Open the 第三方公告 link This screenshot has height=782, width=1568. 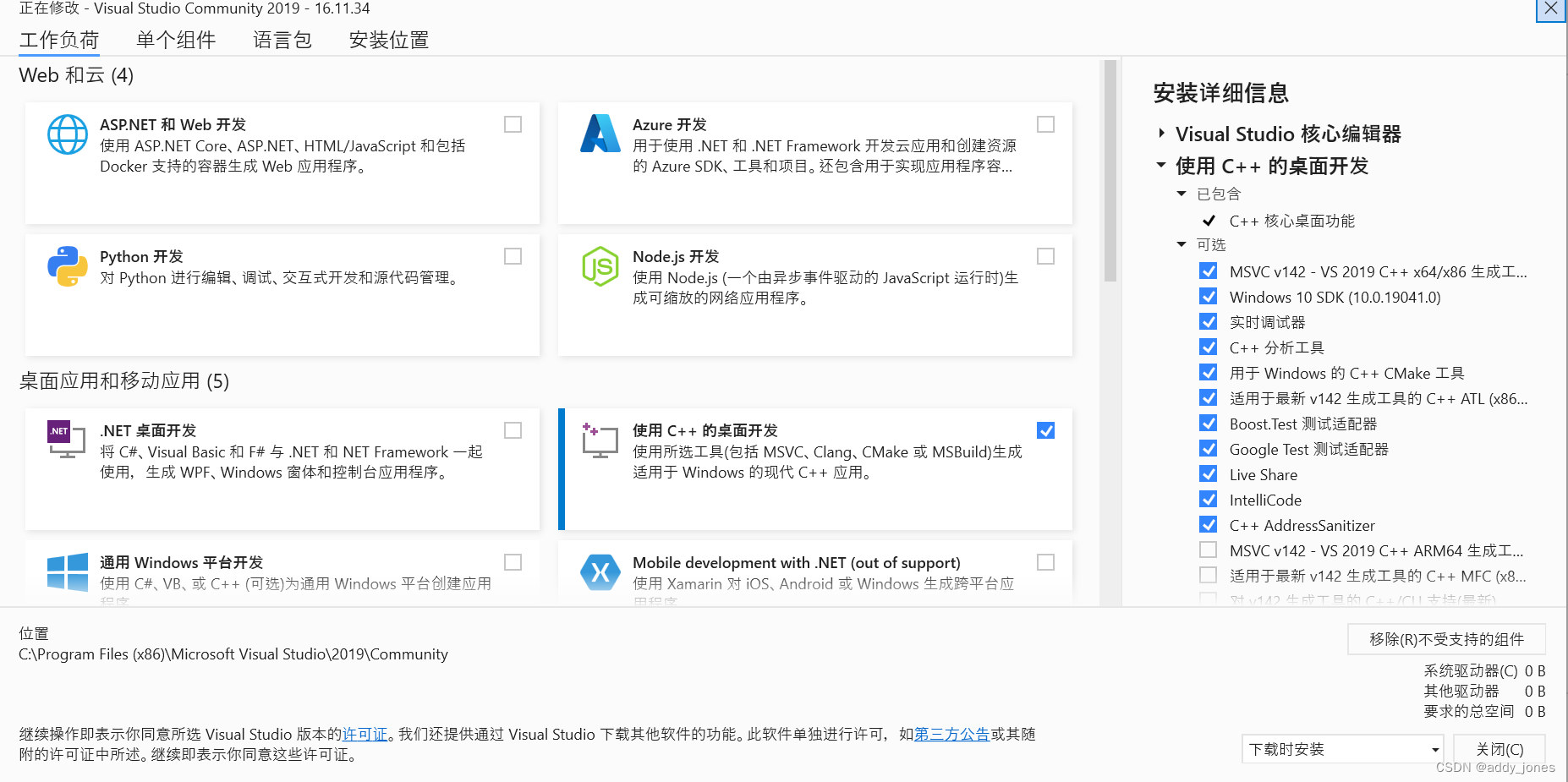click(951, 734)
